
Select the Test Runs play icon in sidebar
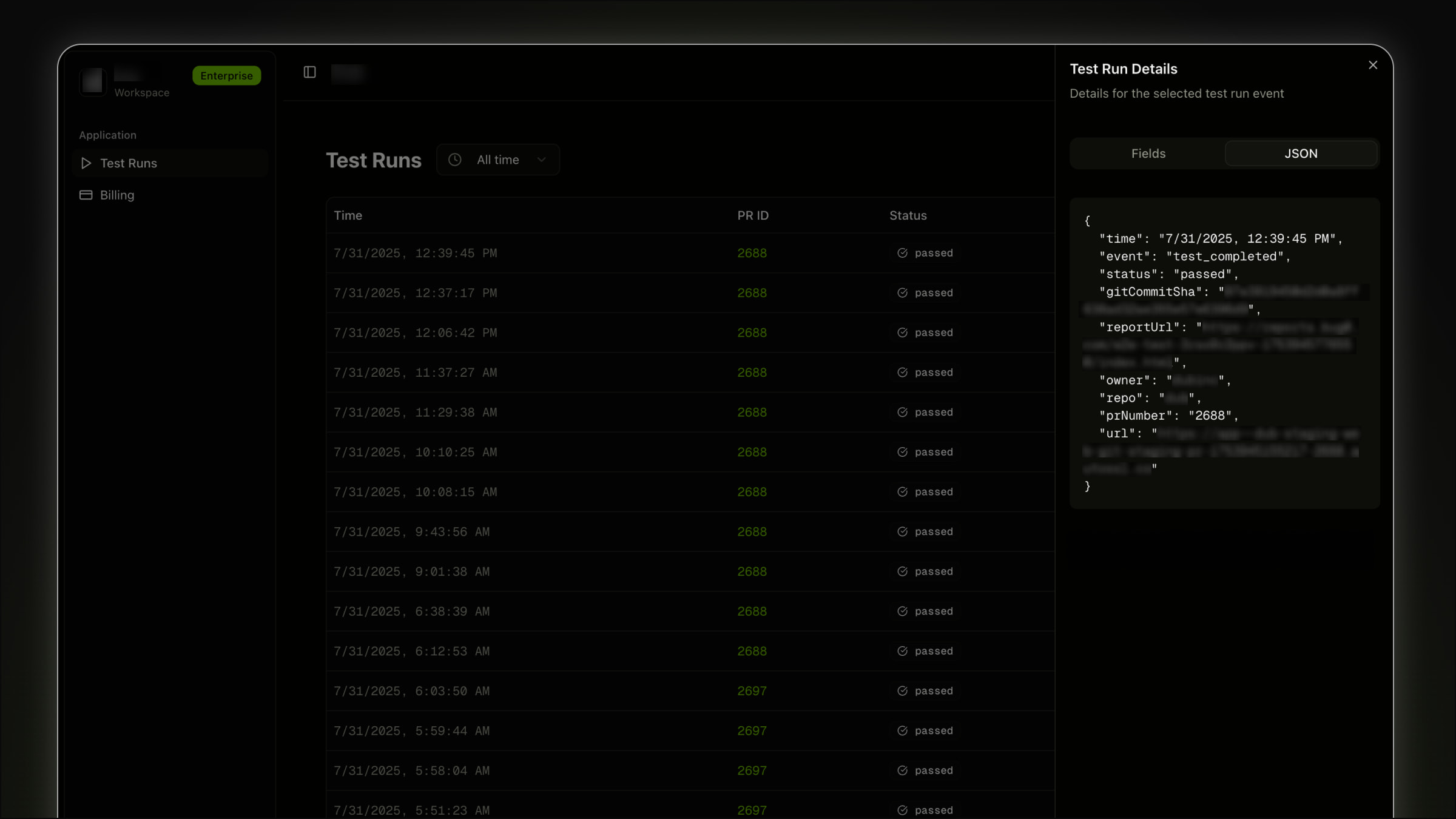pos(86,163)
